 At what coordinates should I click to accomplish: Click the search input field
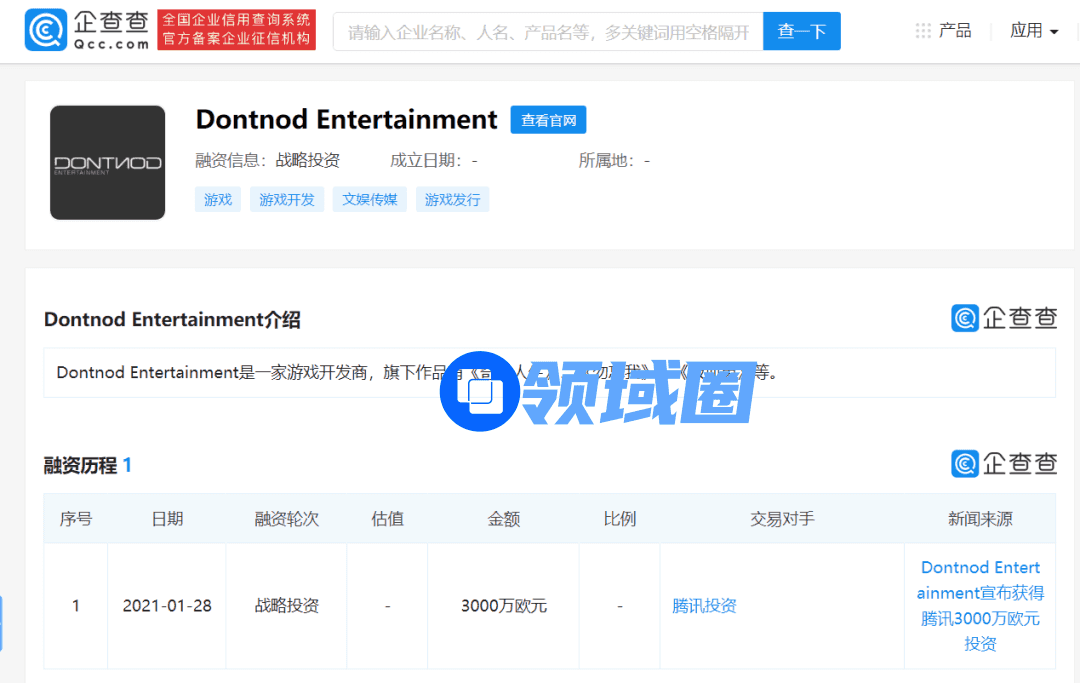pos(548,32)
